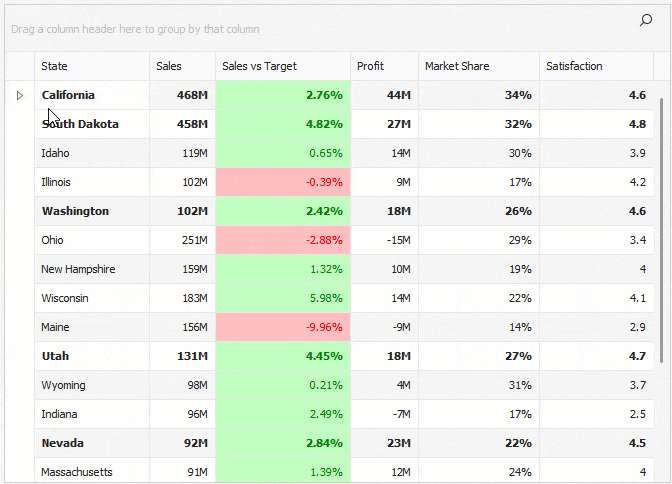Expand the California row indicator arrow
The width and height of the screenshot is (672, 484).
[19, 95]
